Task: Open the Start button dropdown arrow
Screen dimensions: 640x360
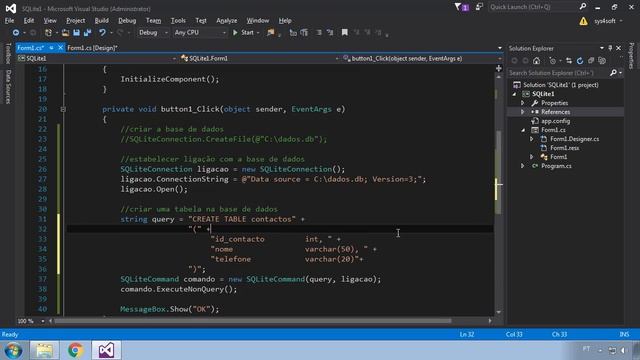Action: click(x=258, y=33)
